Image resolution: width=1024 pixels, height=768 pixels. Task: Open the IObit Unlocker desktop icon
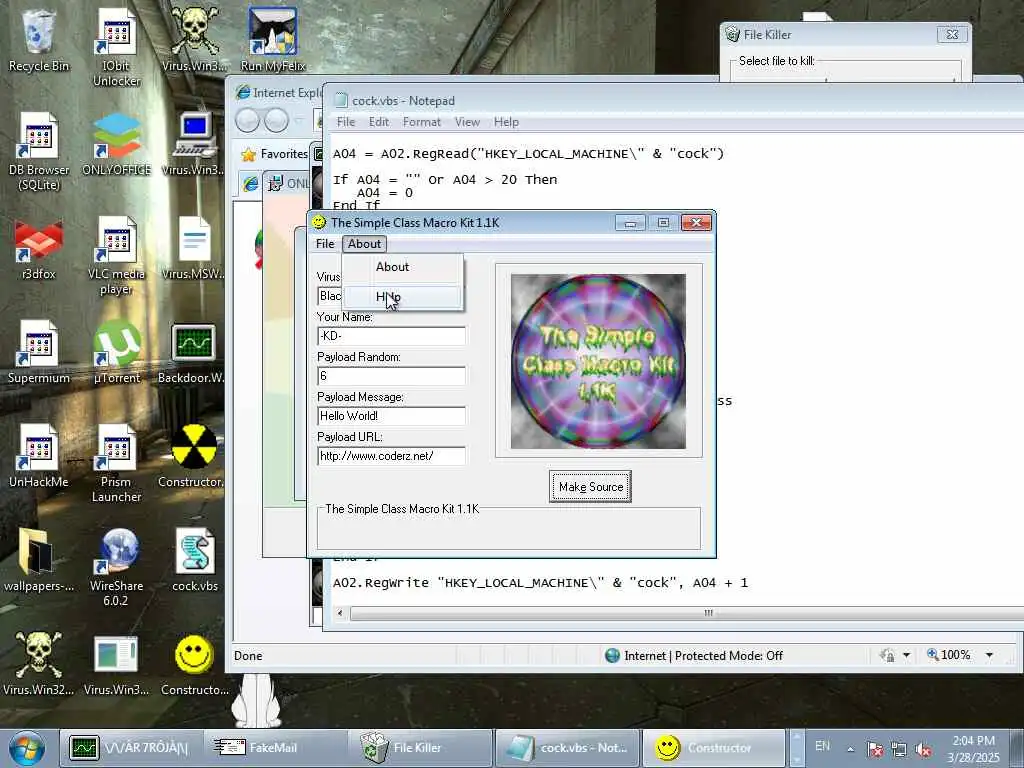(116, 47)
